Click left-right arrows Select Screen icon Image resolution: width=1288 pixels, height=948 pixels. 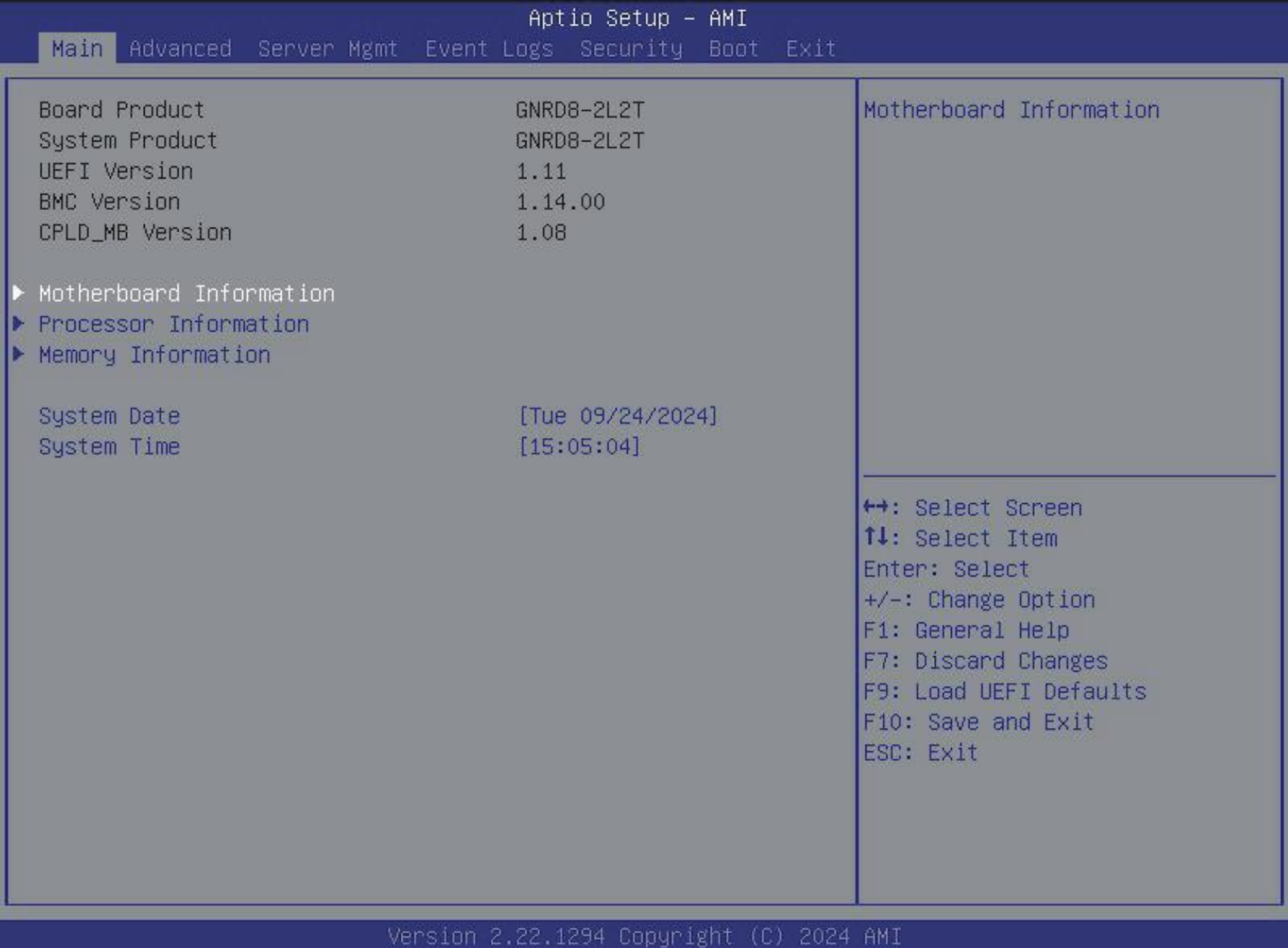coord(876,506)
